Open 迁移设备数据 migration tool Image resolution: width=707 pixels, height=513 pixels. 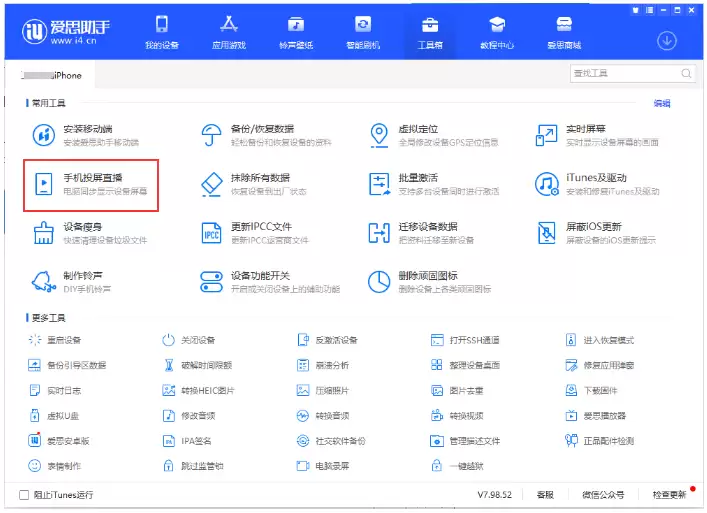pyautogui.click(x=421, y=233)
